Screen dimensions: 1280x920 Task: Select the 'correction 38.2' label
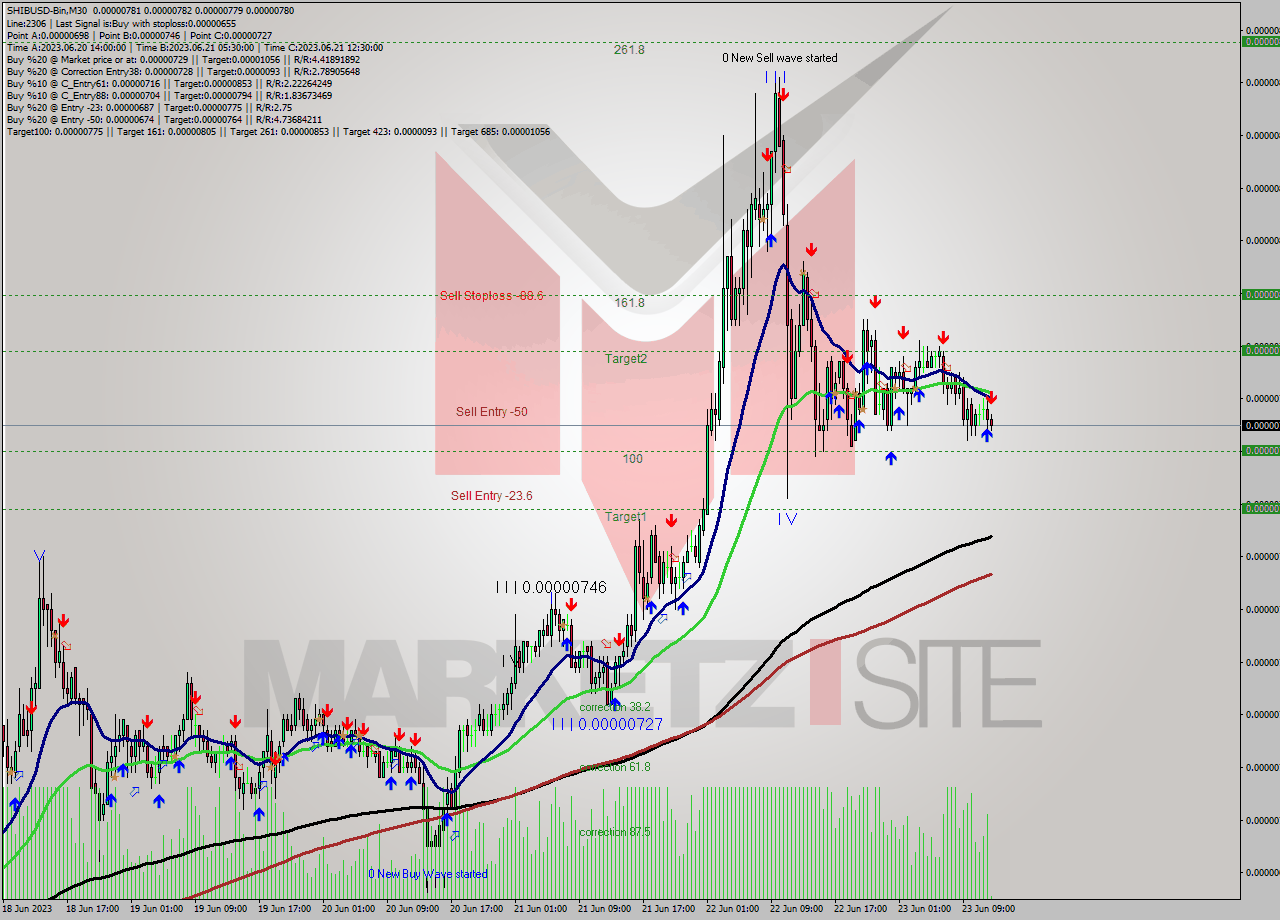614,707
